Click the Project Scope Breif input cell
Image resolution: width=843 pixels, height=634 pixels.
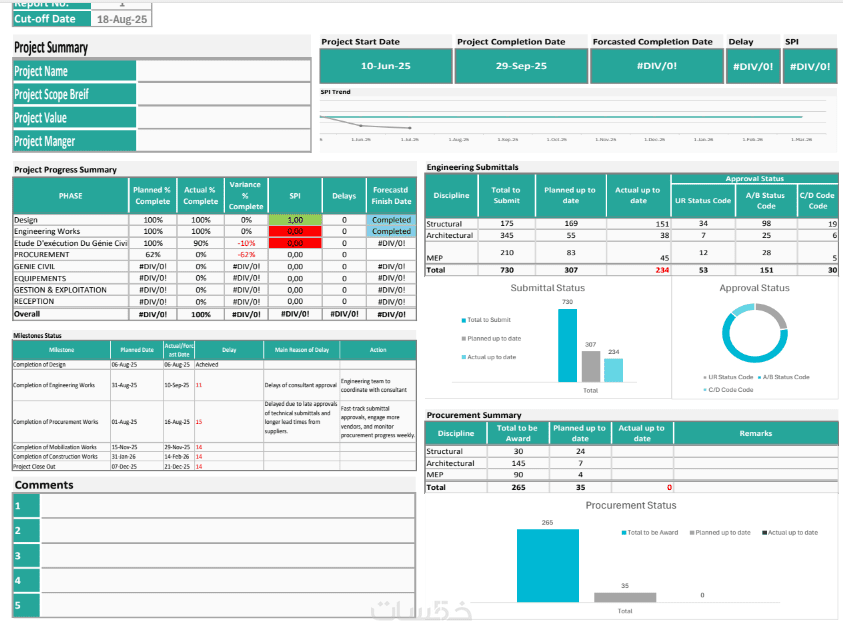click(x=224, y=94)
